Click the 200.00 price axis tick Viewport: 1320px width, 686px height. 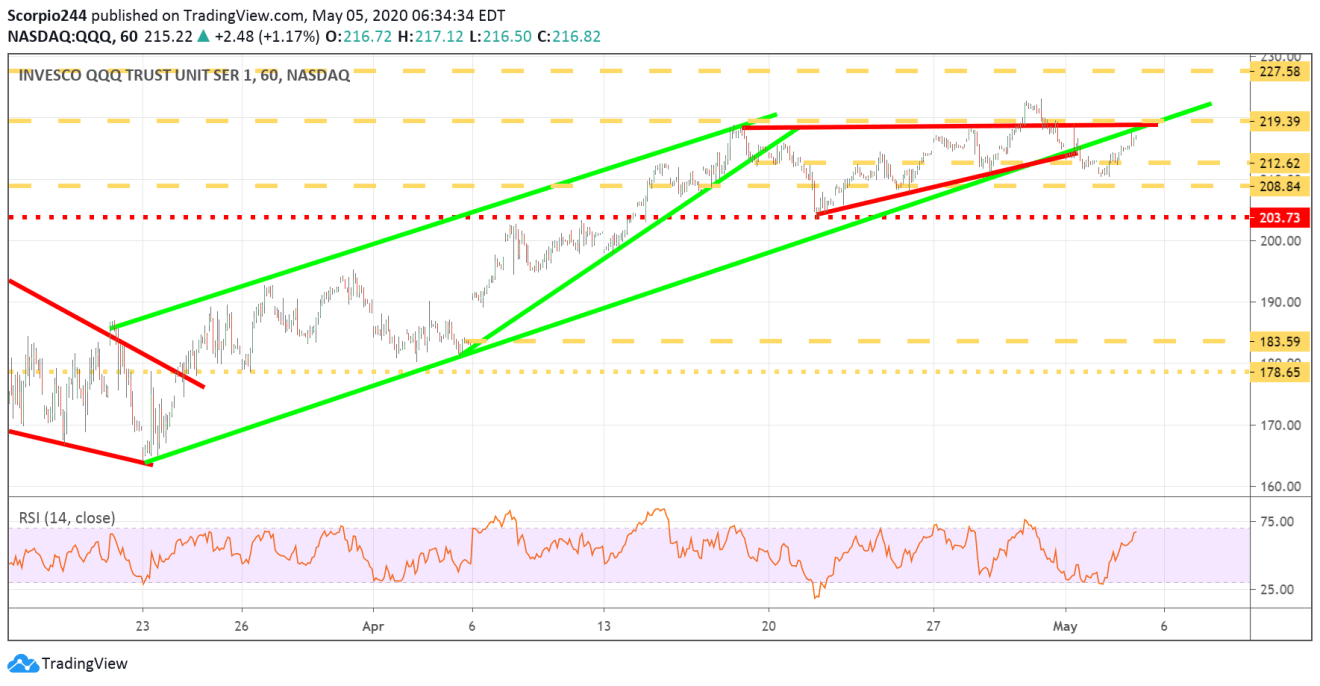1281,241
